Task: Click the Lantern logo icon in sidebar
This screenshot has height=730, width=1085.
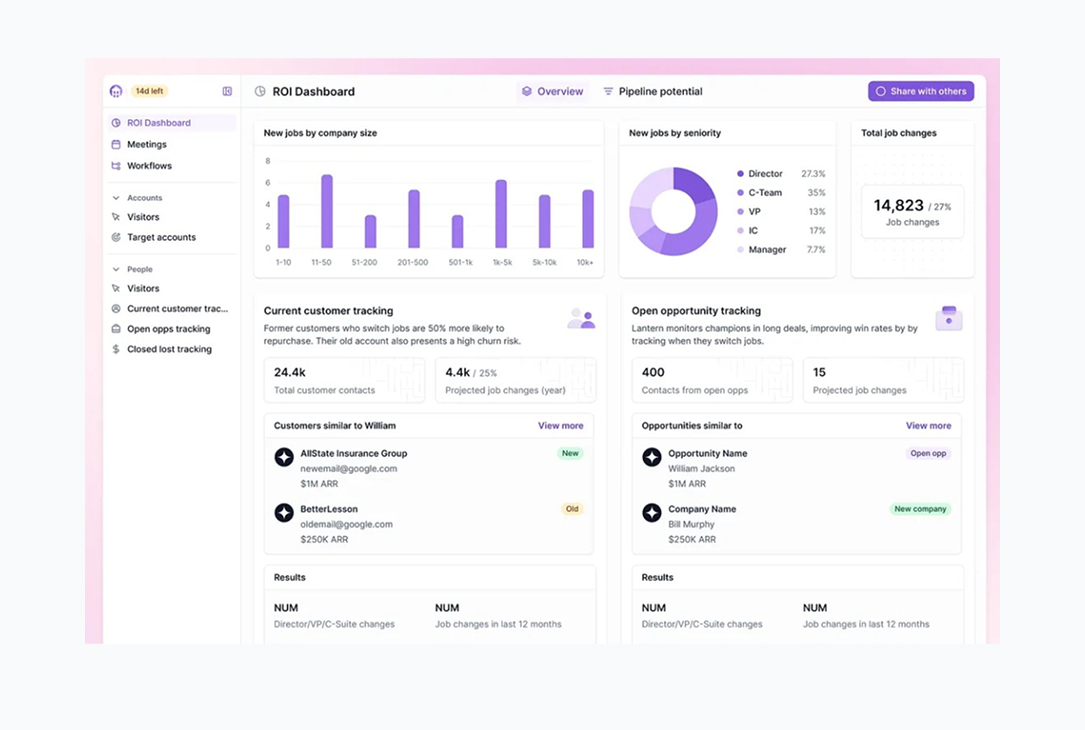Action: 116,91
